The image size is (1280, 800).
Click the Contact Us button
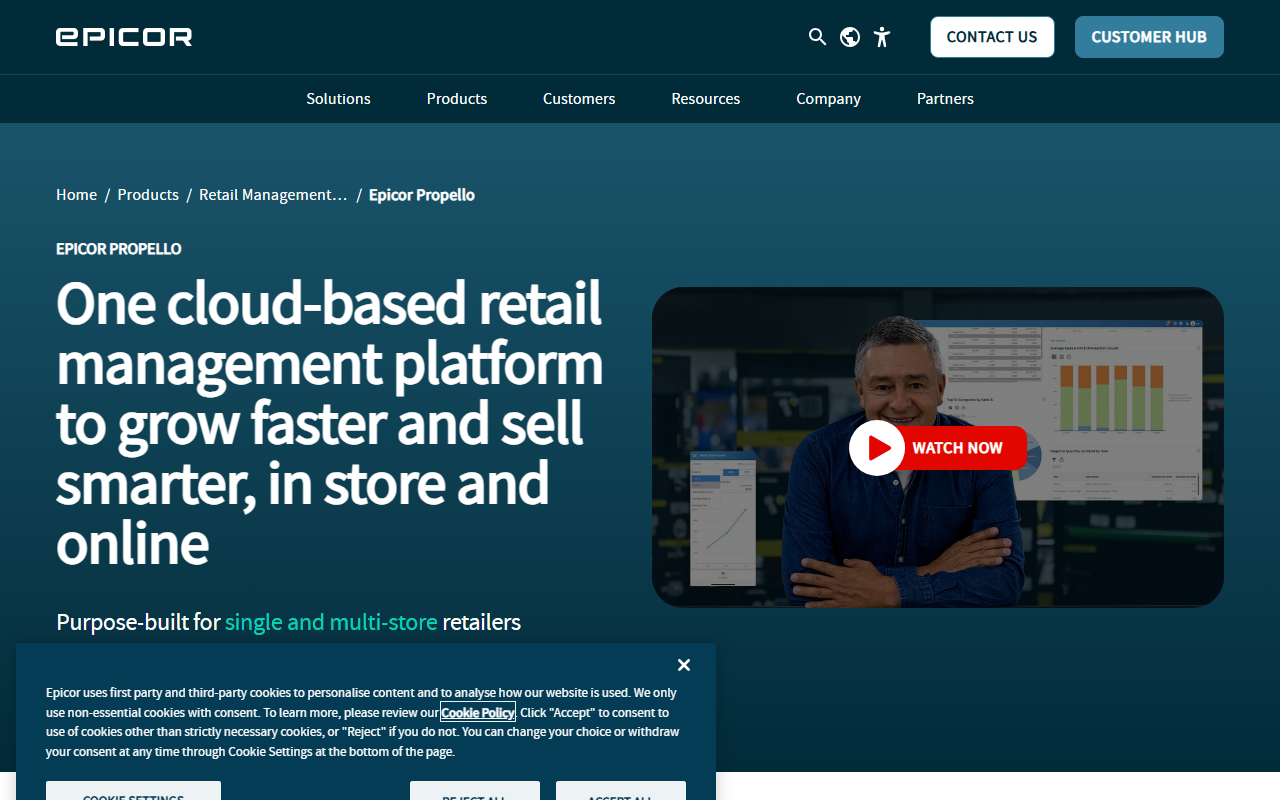(992, 37)
